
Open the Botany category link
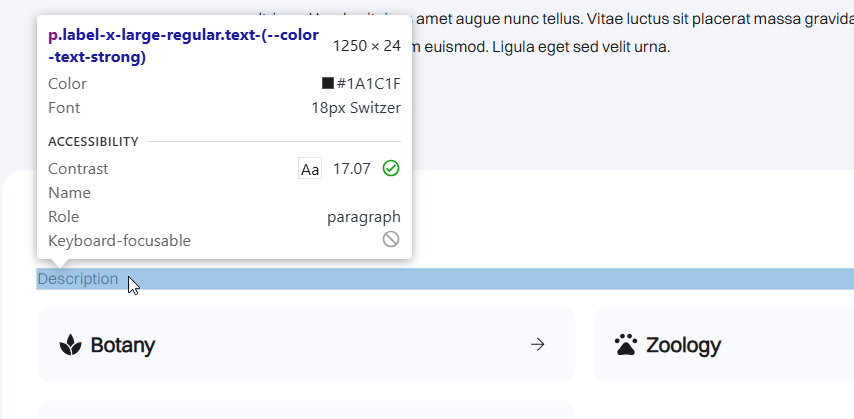(123, 346)
